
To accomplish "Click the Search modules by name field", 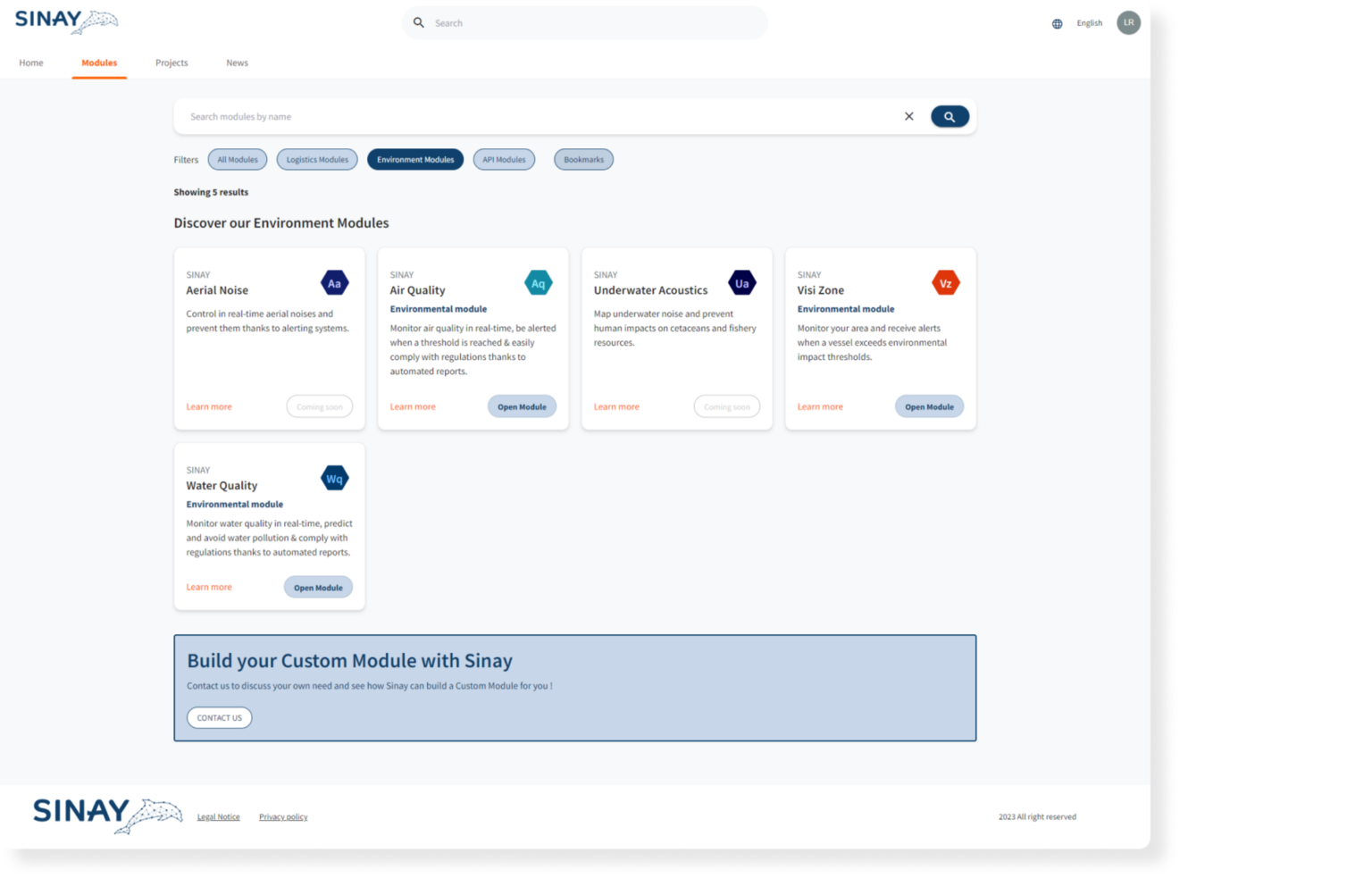I will pos(540,117).
